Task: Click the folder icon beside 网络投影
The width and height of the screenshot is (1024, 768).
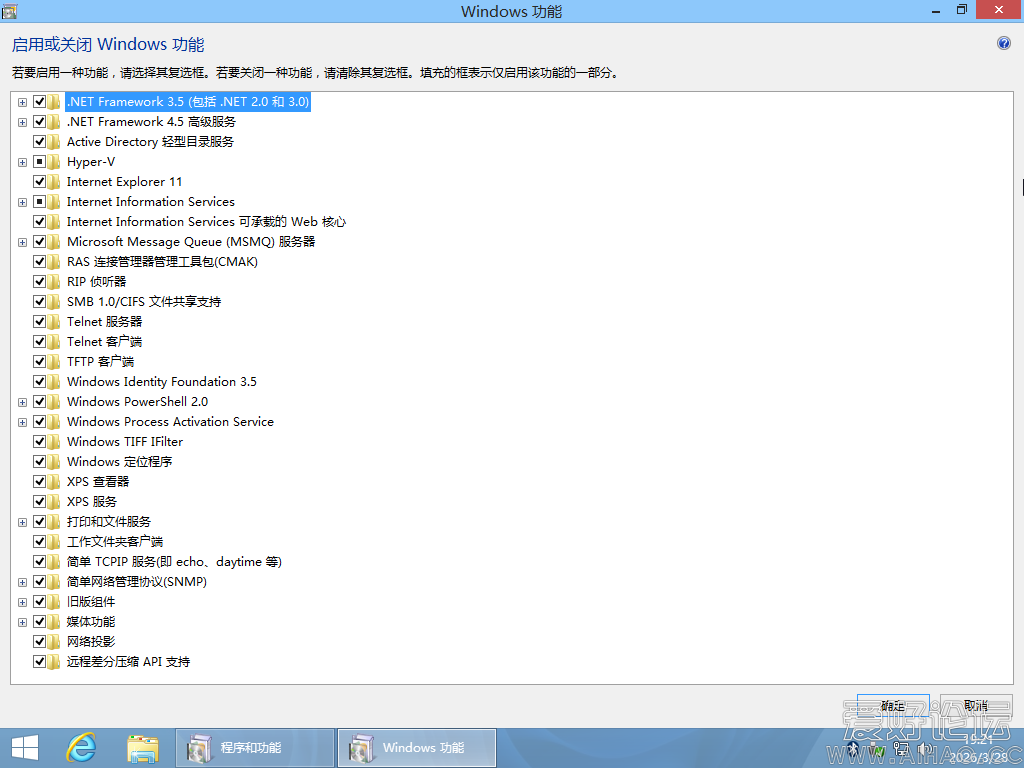Action: click(x=54, y=641)
